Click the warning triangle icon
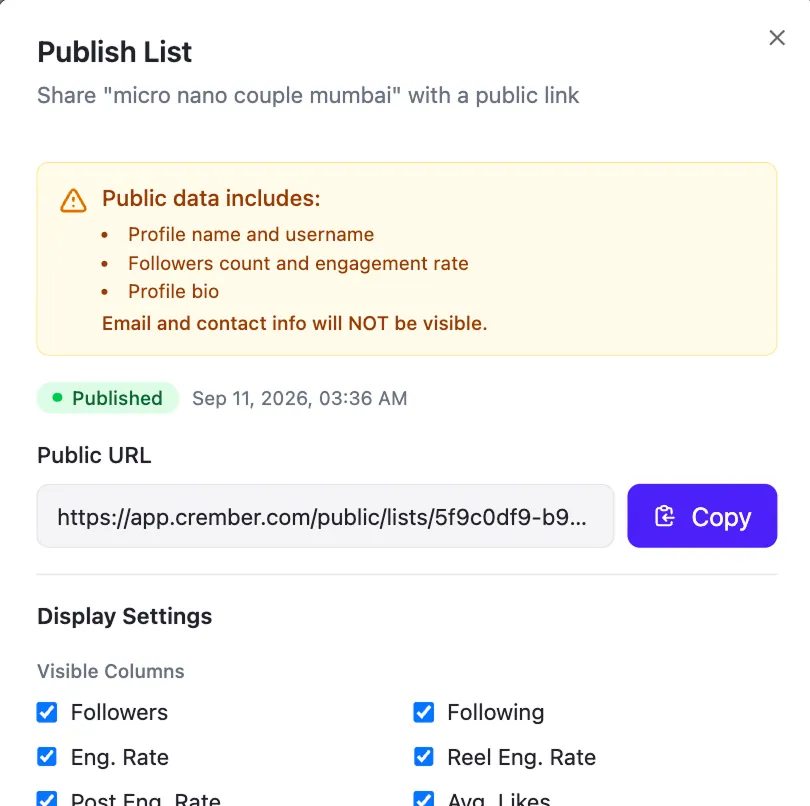The height and width of the screenshot is (806, 810). click(73, 200)
